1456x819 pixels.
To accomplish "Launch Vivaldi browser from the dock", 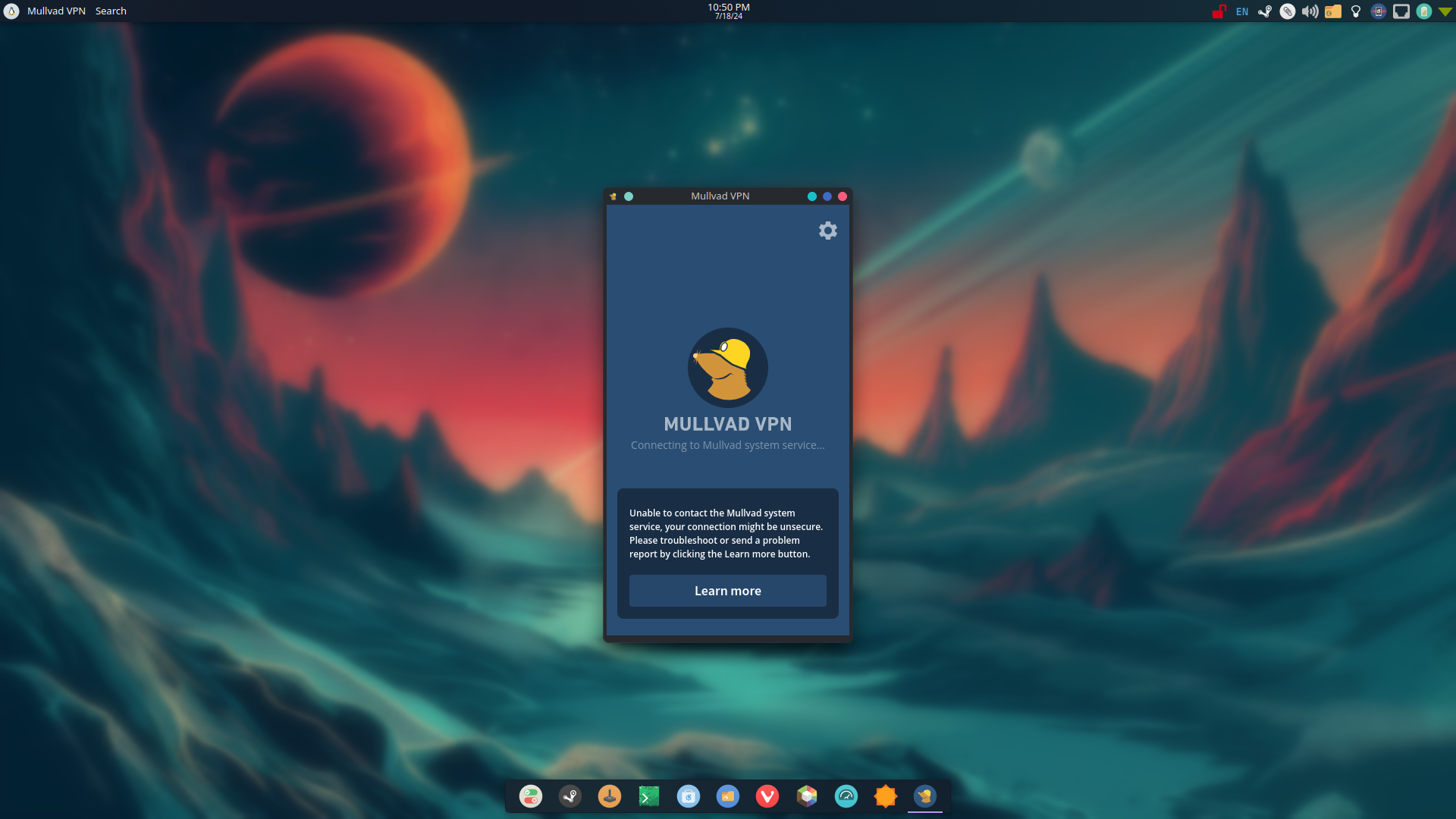I will pyautogui.click(x=767, y=796).
